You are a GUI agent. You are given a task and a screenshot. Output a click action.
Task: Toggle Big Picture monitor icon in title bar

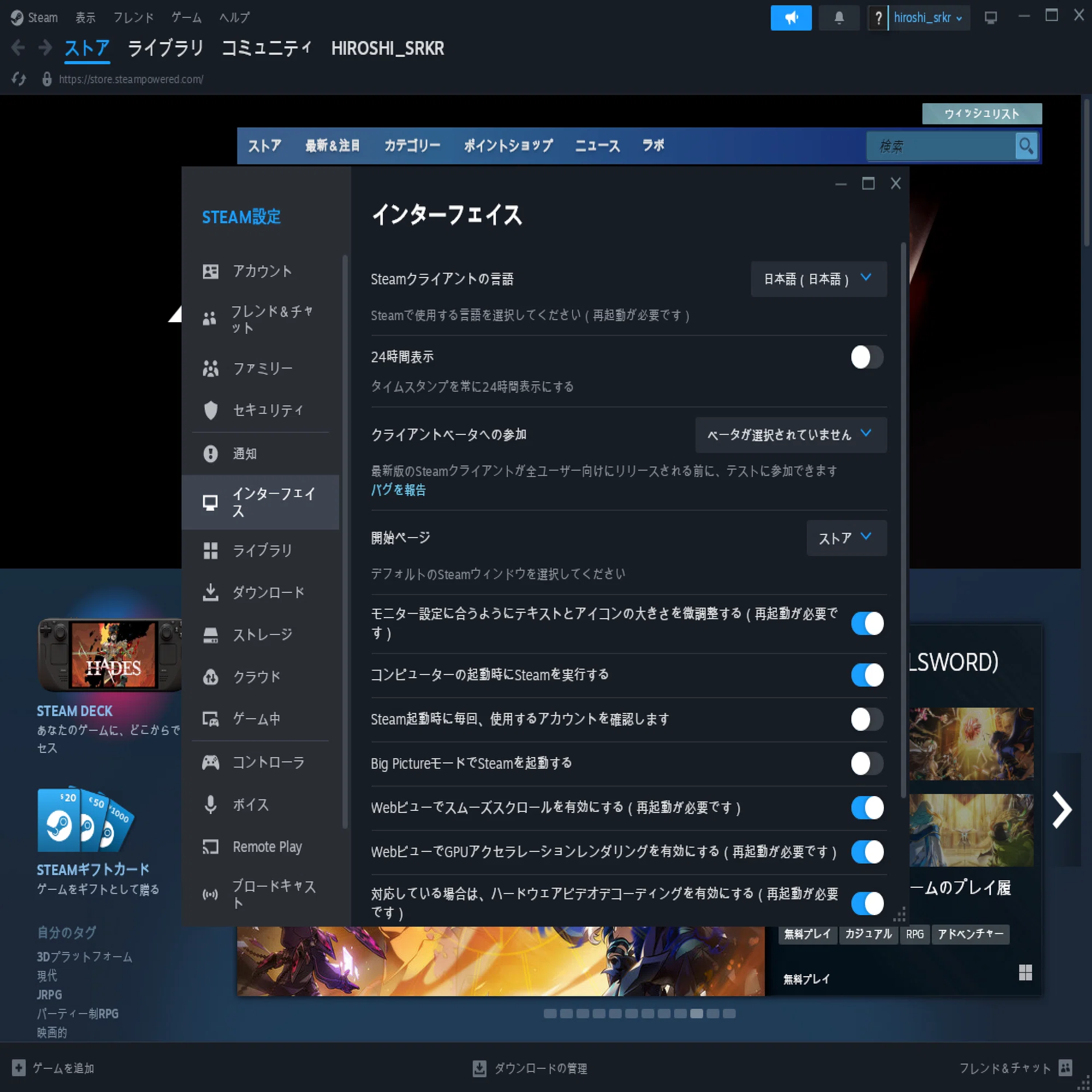pos(990,18)
